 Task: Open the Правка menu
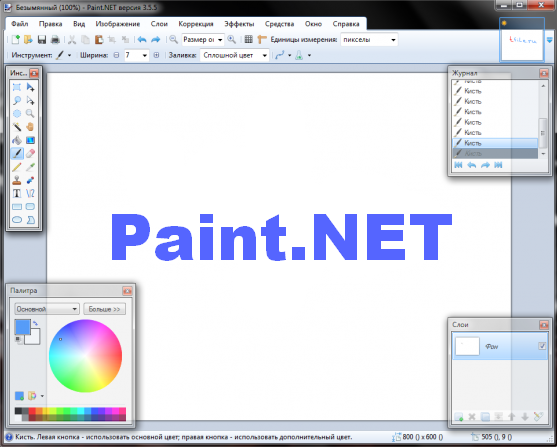(50, 24)
